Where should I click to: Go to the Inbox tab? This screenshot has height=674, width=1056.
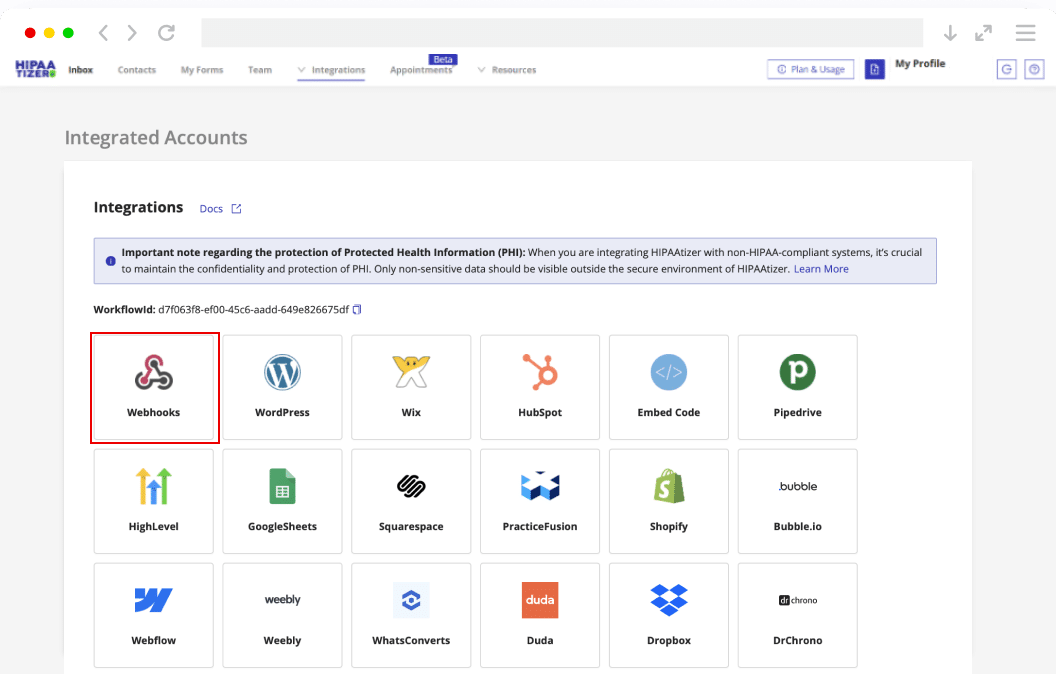(x=80, y=69)
